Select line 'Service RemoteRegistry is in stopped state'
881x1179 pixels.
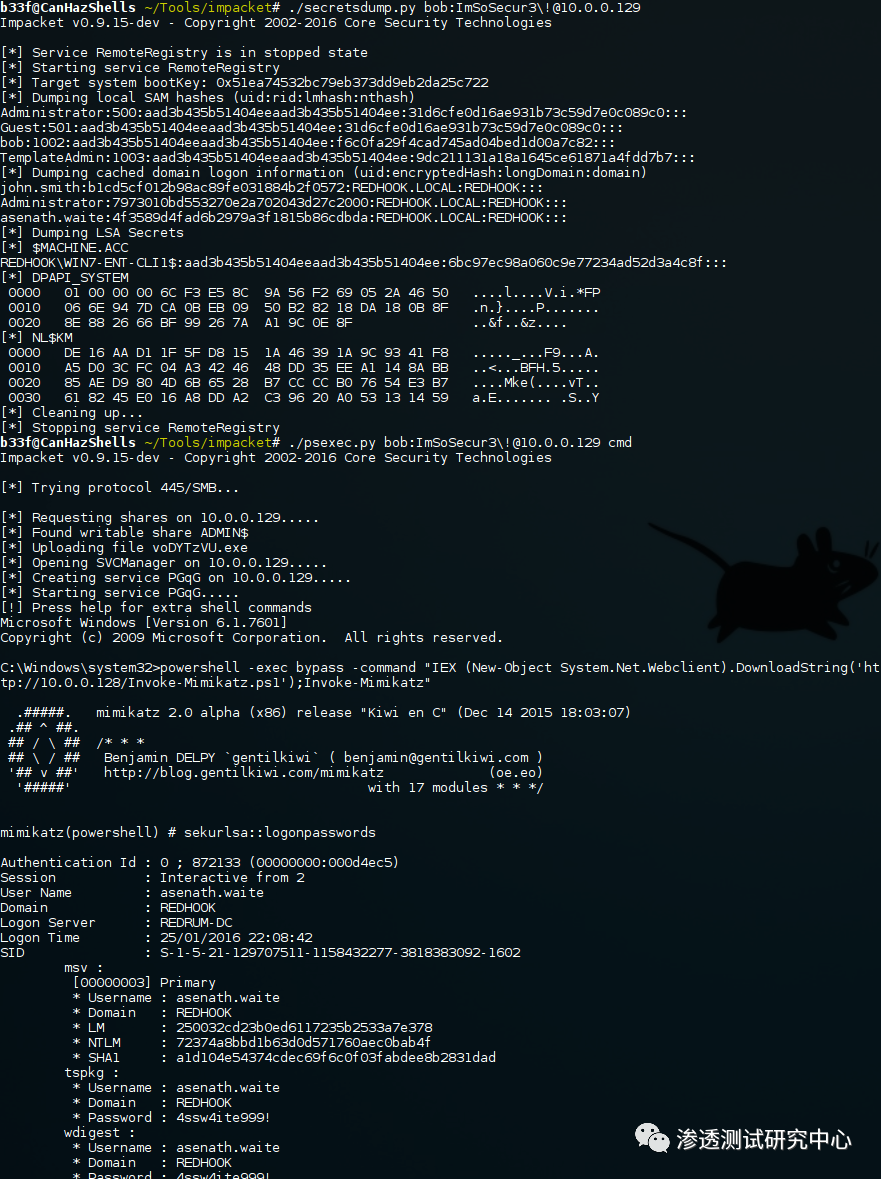(184, 53)
